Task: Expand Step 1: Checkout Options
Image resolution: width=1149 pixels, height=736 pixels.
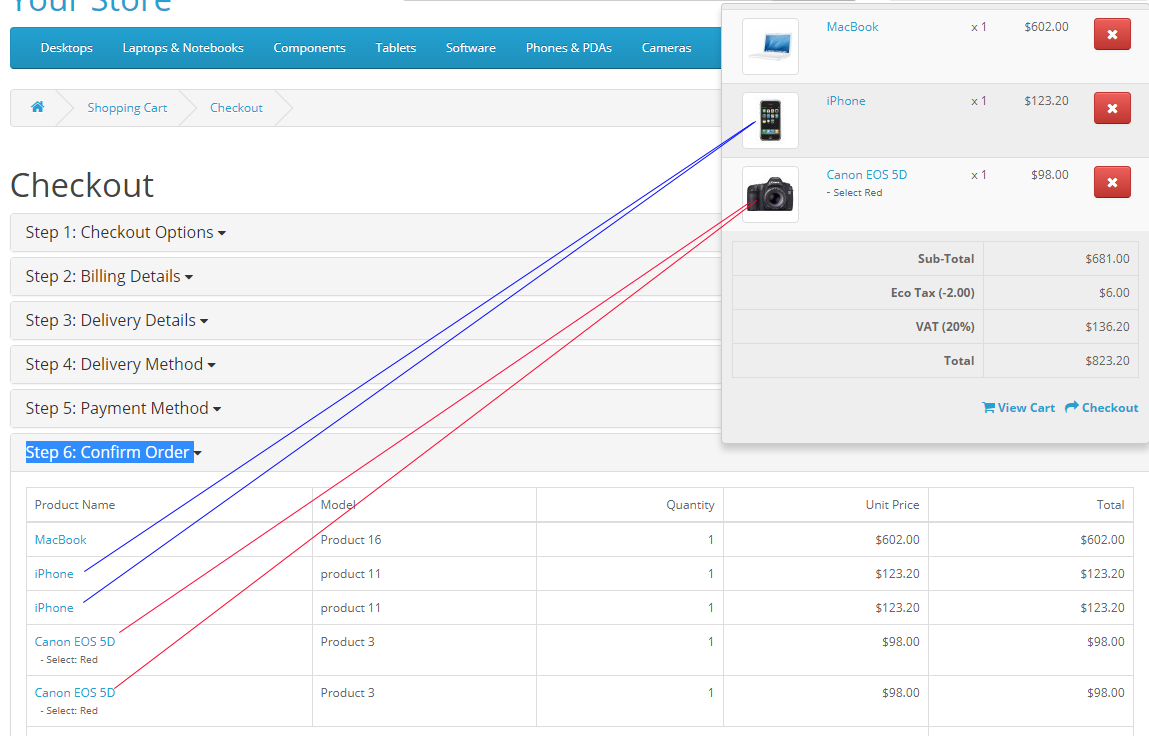Action: (x=125, y=232)
